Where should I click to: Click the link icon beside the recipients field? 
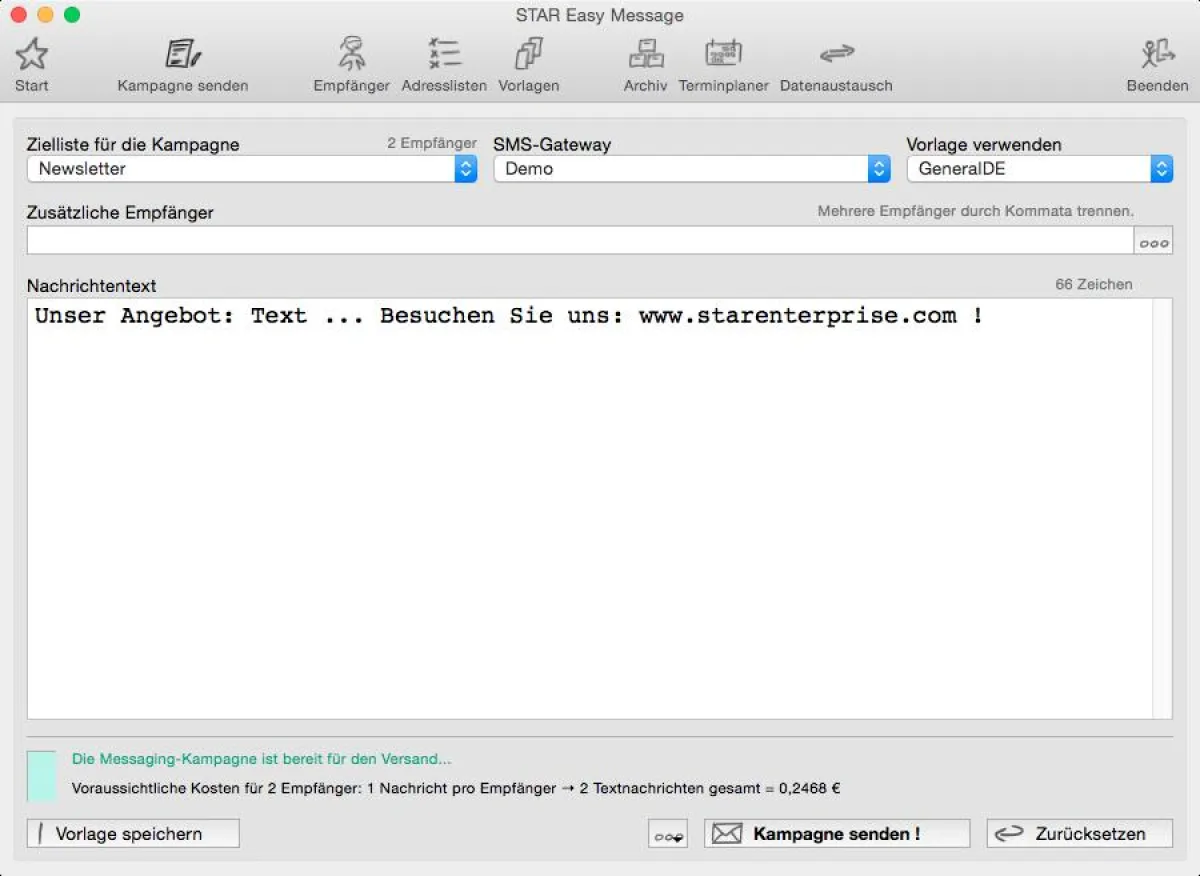pos(1154,240)
